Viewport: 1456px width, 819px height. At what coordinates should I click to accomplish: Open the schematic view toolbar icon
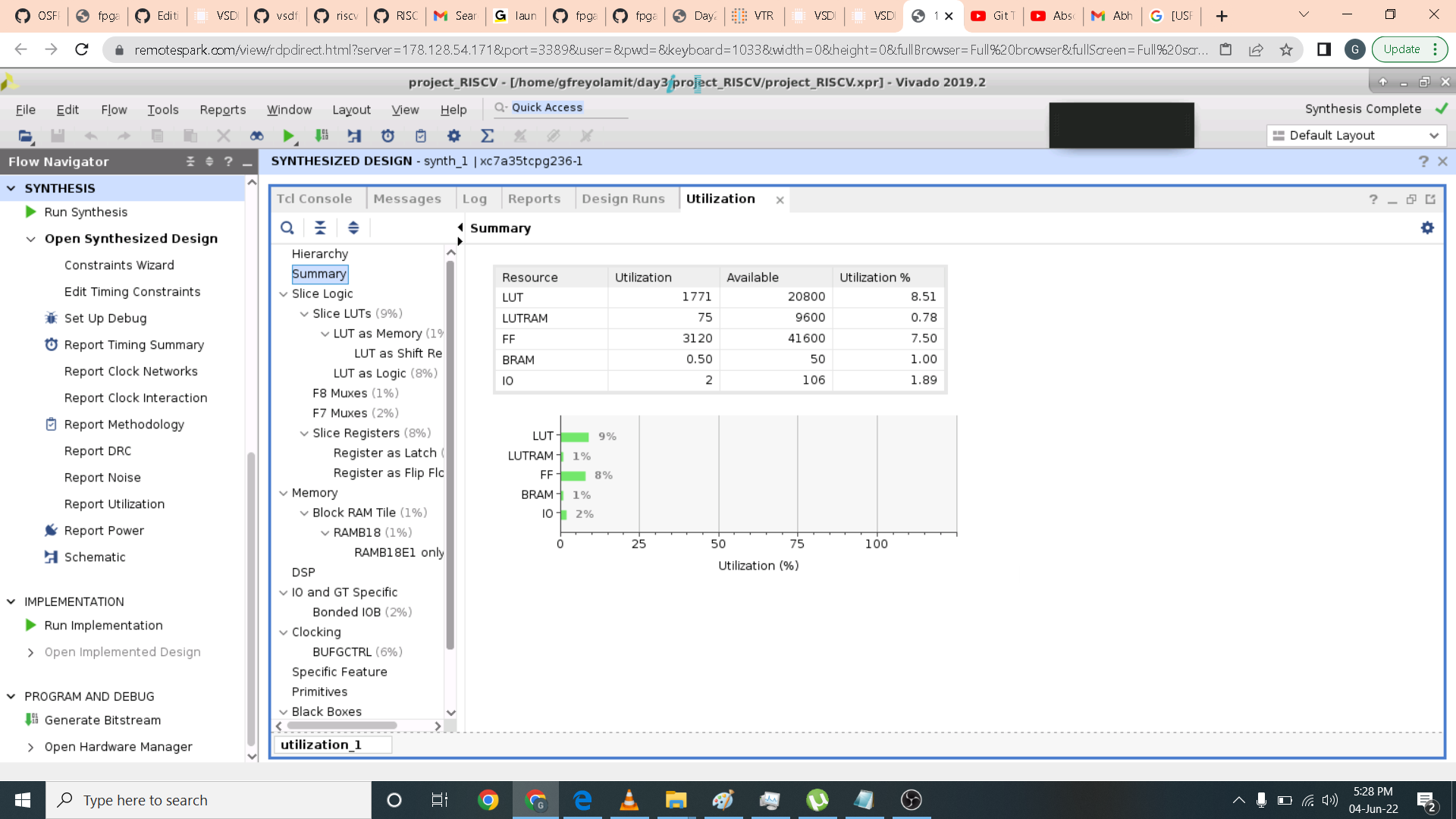(x=354, y=136)
